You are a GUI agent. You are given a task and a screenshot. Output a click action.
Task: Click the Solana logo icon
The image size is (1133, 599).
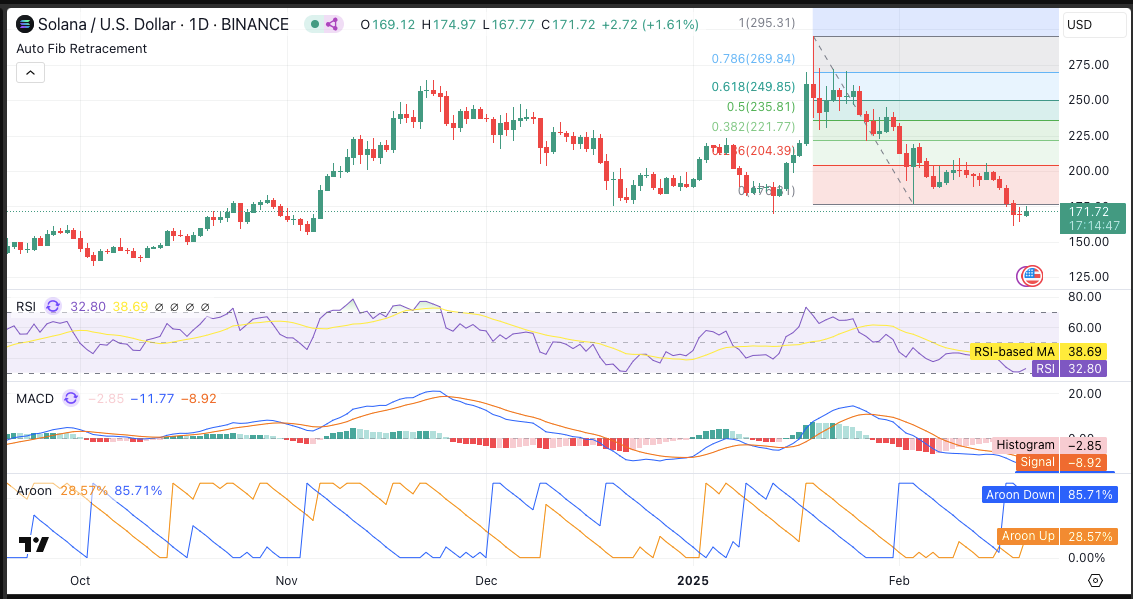point(25,25)
